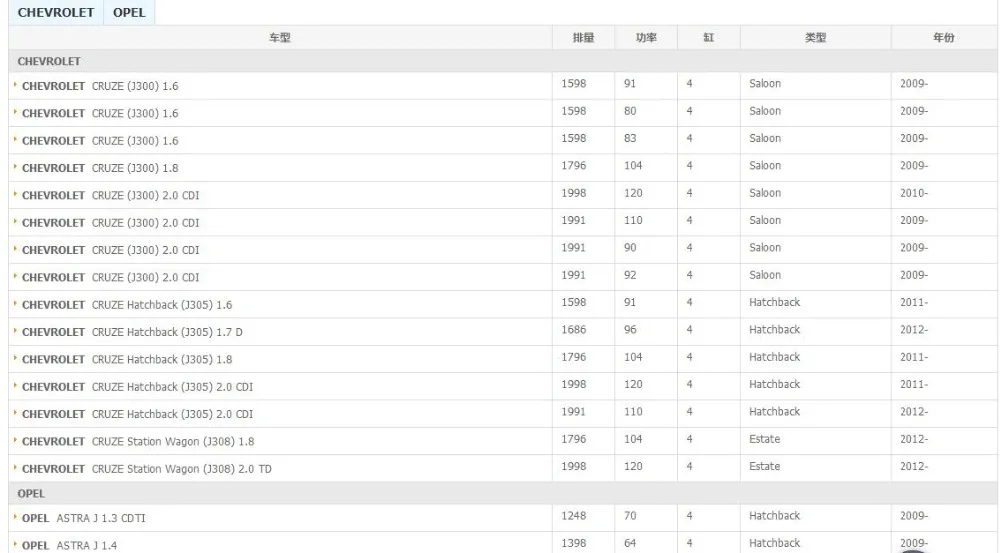Click the 排量 column header
Image resolution: width=1000 pixels, height=553 pixels.
[x=583, y=38]
